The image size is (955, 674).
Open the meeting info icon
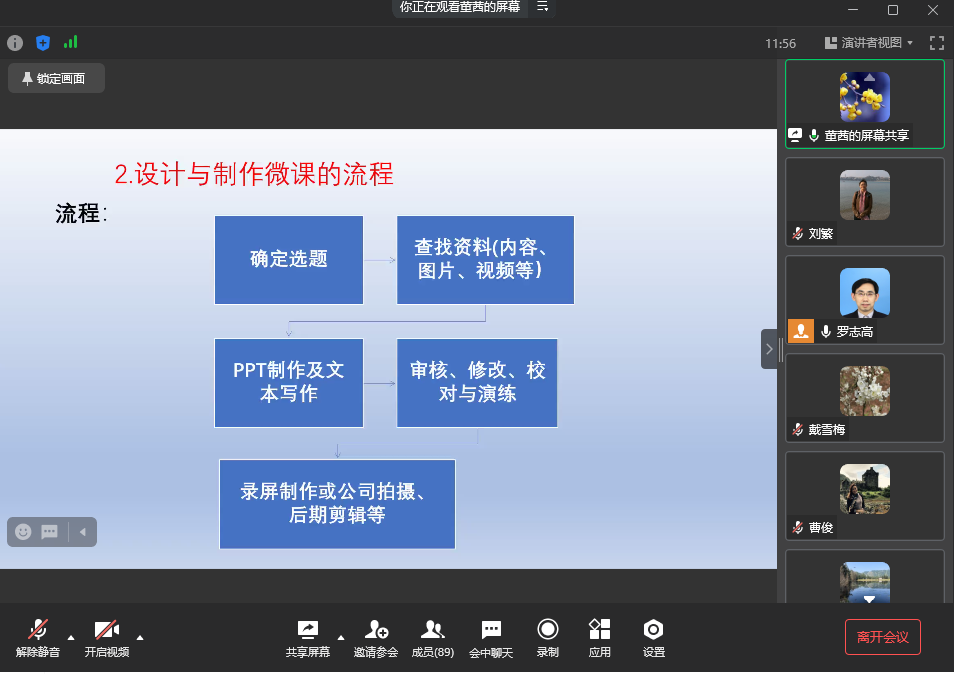point(15,43)
